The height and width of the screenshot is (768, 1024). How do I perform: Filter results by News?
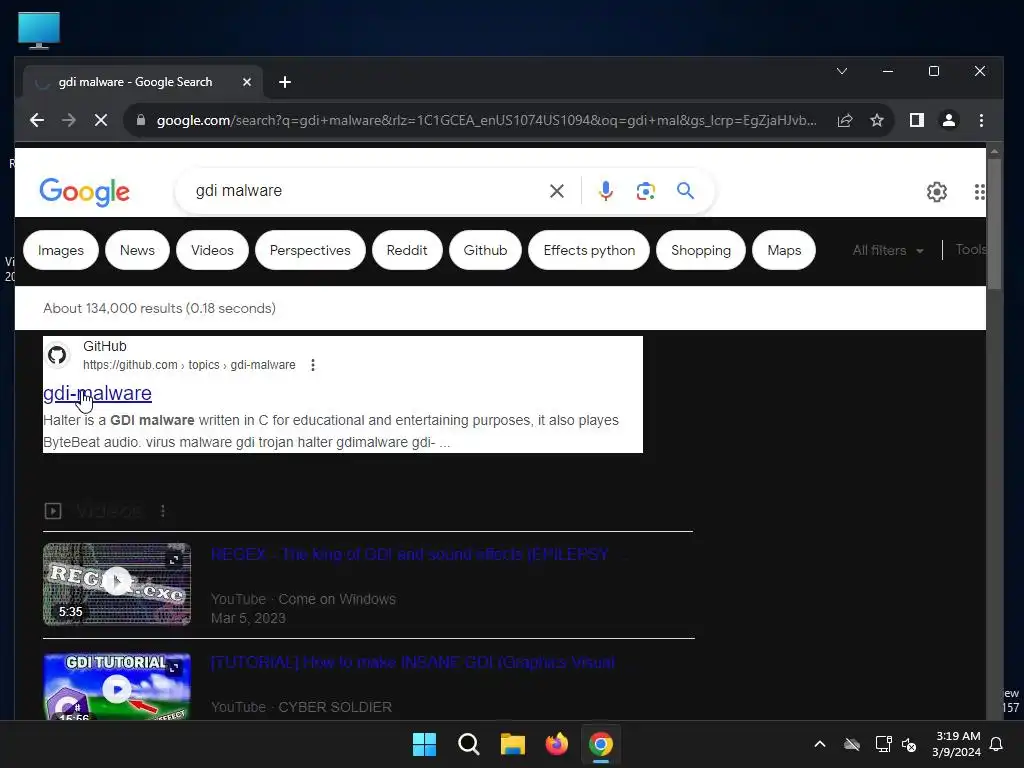click(137, 250)
